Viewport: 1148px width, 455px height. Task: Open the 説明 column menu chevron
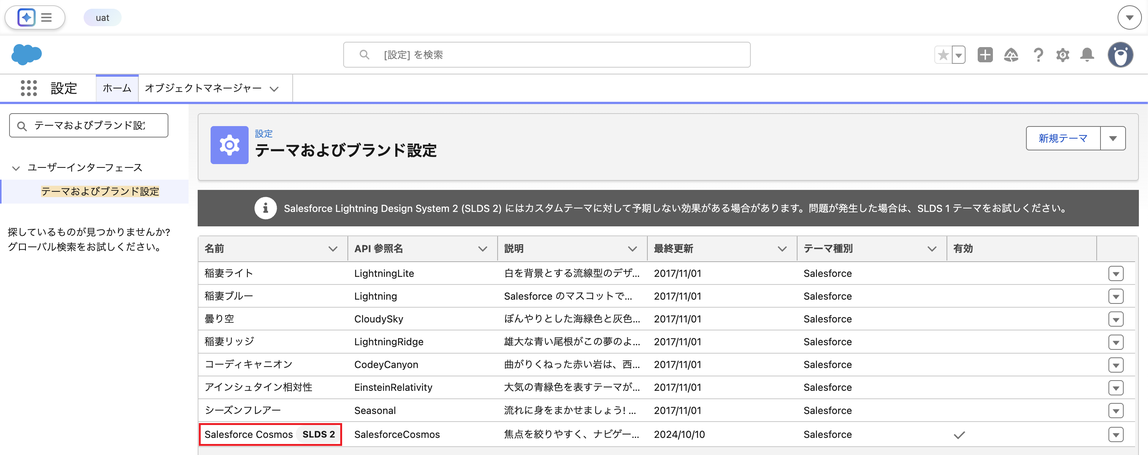tap(633, 249)
